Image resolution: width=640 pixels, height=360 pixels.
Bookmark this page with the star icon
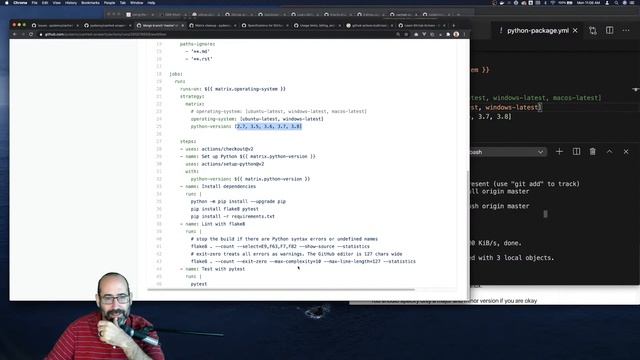point(406,34)
